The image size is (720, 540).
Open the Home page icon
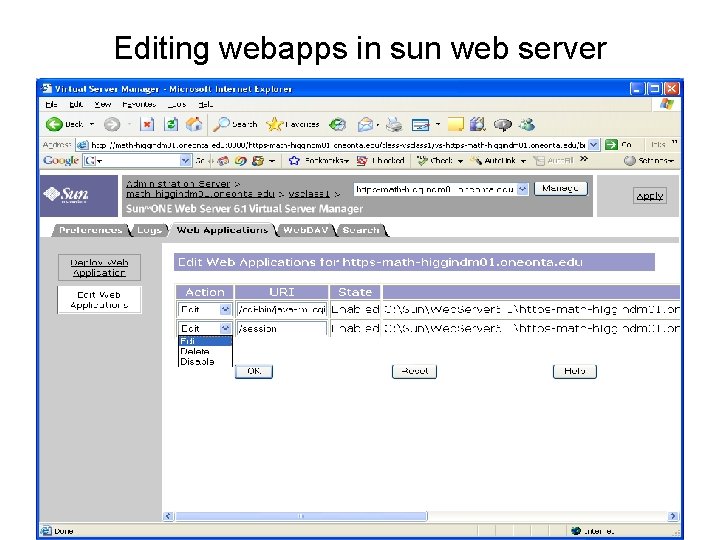pos(194,124)
